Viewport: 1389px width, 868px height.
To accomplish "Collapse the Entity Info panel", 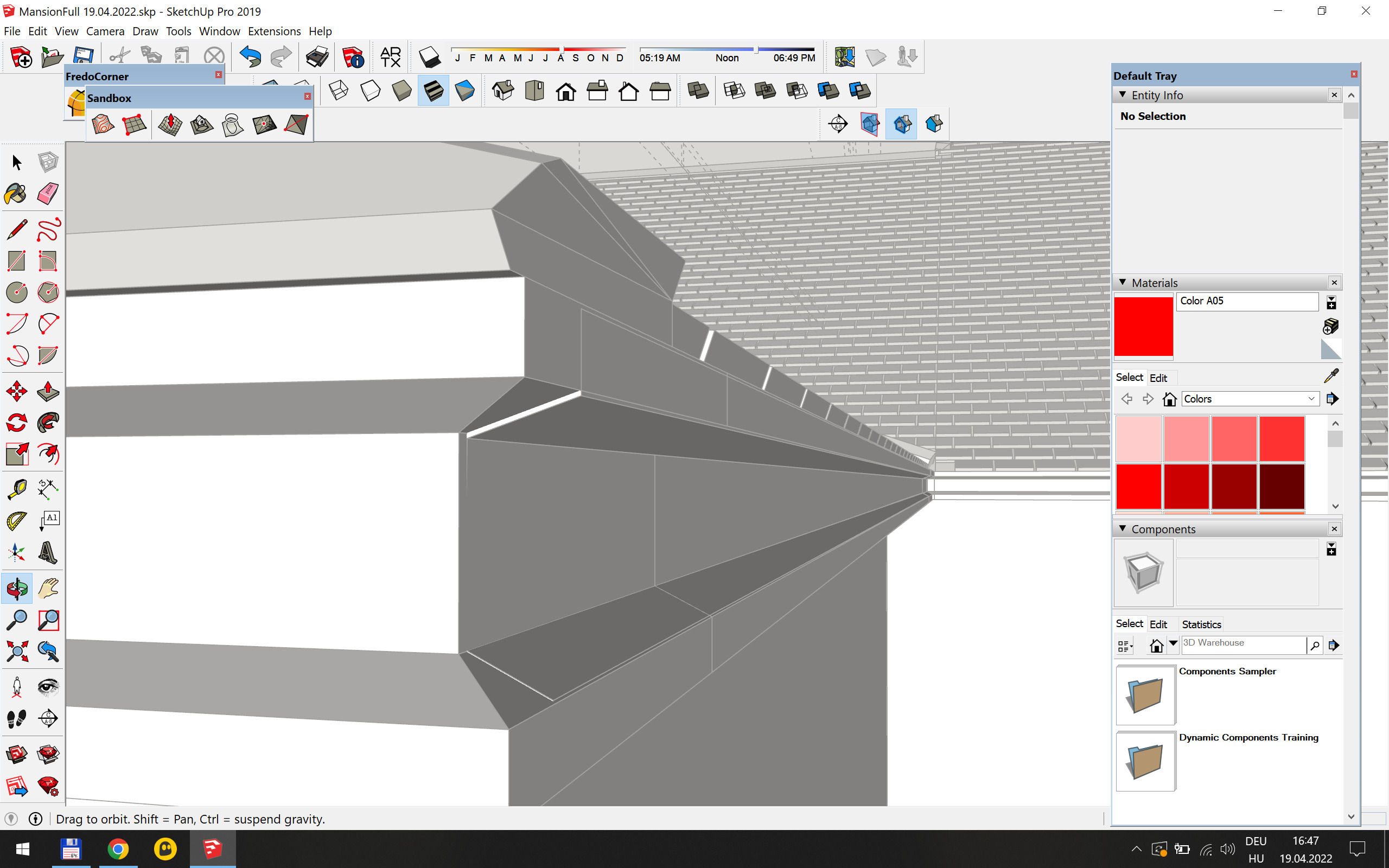I will 1123,95.
